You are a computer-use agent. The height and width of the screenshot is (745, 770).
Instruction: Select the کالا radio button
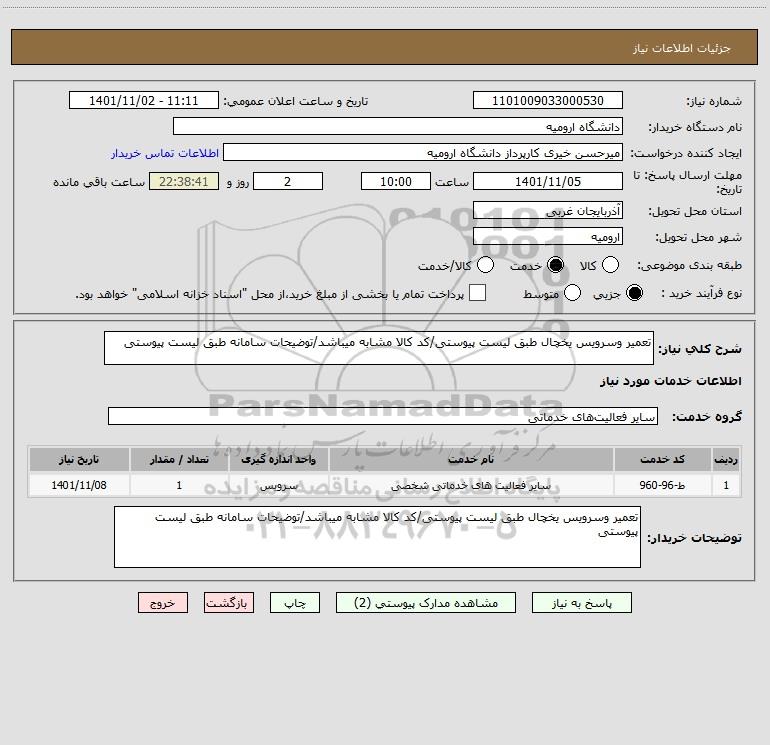[x=610, y=265]
